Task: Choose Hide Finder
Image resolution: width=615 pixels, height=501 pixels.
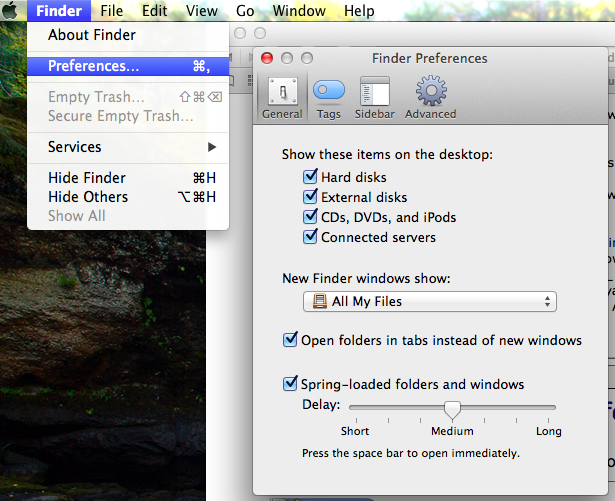Action: pos(128,178)
